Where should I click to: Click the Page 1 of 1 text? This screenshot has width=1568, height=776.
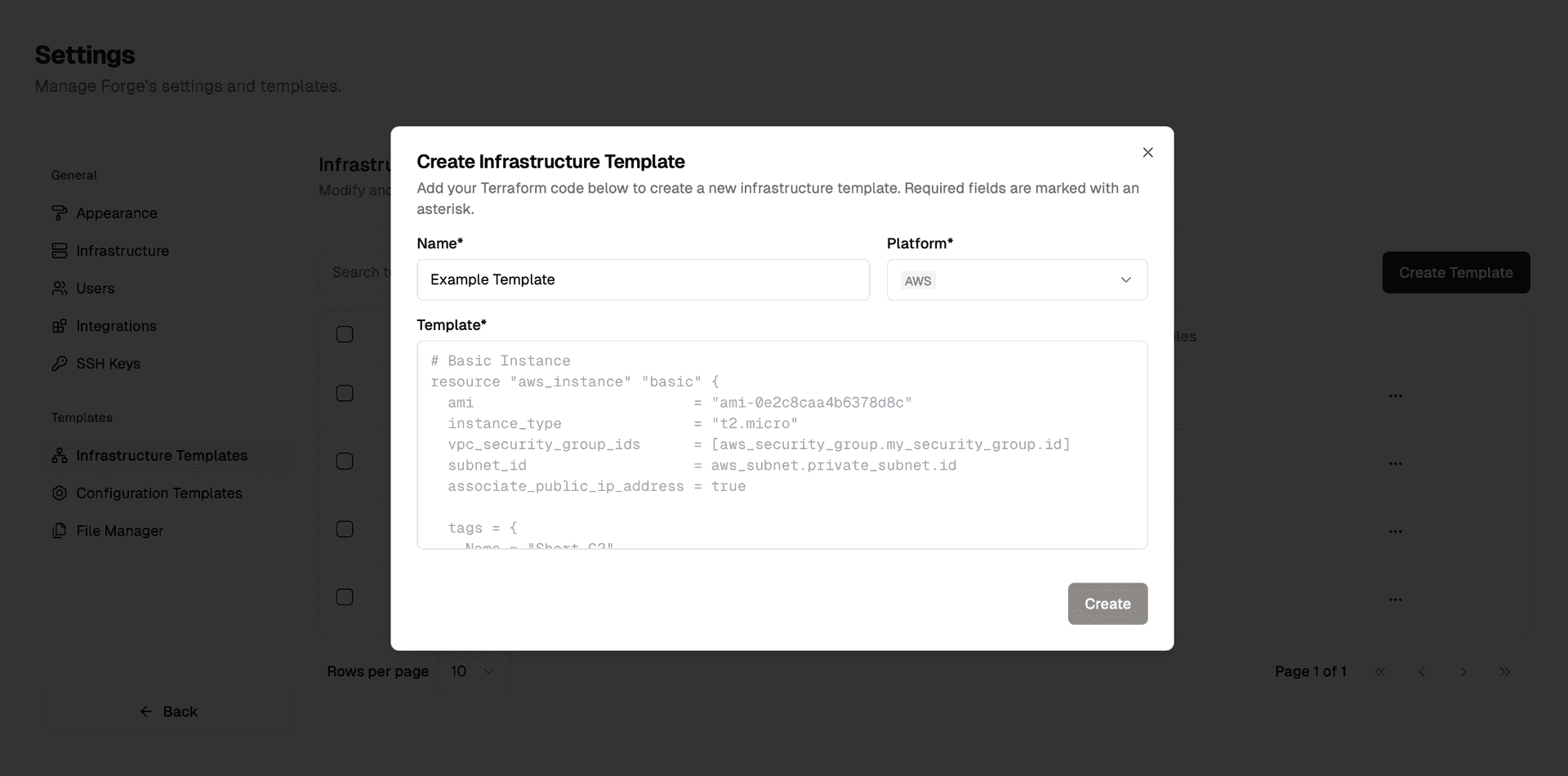pyautogui.click(x=1311, y=671)
